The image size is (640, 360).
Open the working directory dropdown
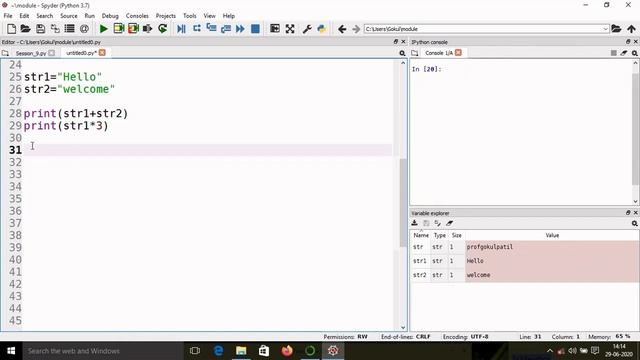click(x=605, y=29)
